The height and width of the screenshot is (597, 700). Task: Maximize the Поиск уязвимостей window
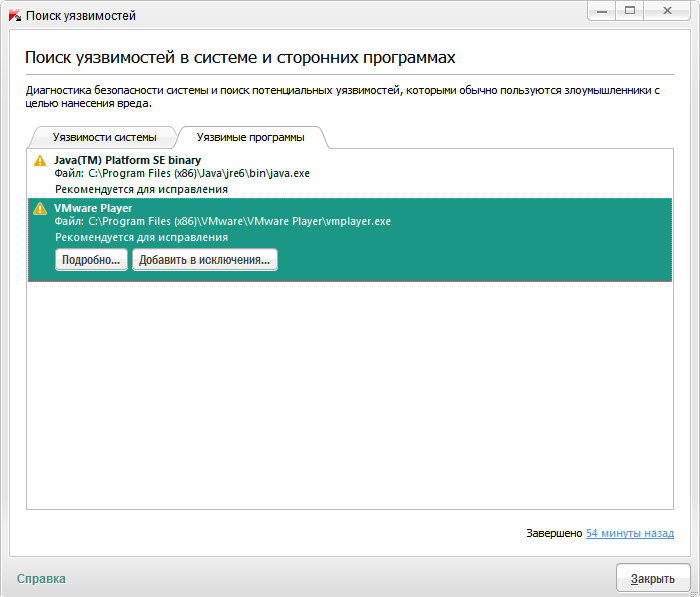tap(630, 11)
